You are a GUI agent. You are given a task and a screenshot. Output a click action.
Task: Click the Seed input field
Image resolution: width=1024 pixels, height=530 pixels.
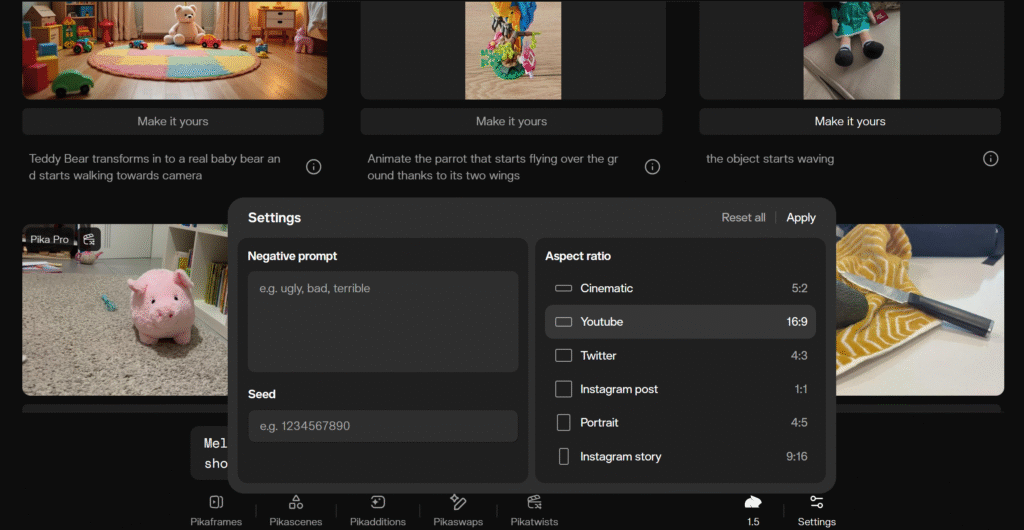(x=382, y=426)
